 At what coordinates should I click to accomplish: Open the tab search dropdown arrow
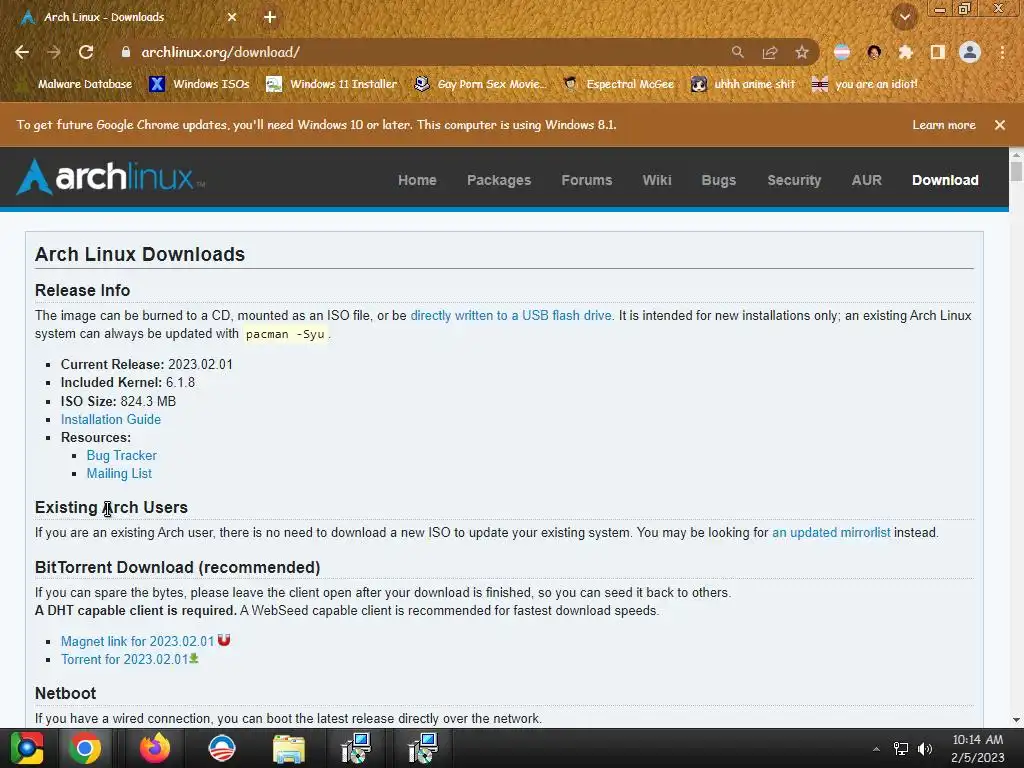(905, 18)
